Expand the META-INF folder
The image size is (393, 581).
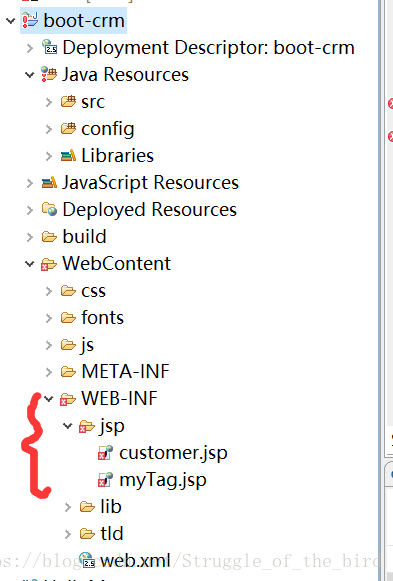[x=49, y=372]
